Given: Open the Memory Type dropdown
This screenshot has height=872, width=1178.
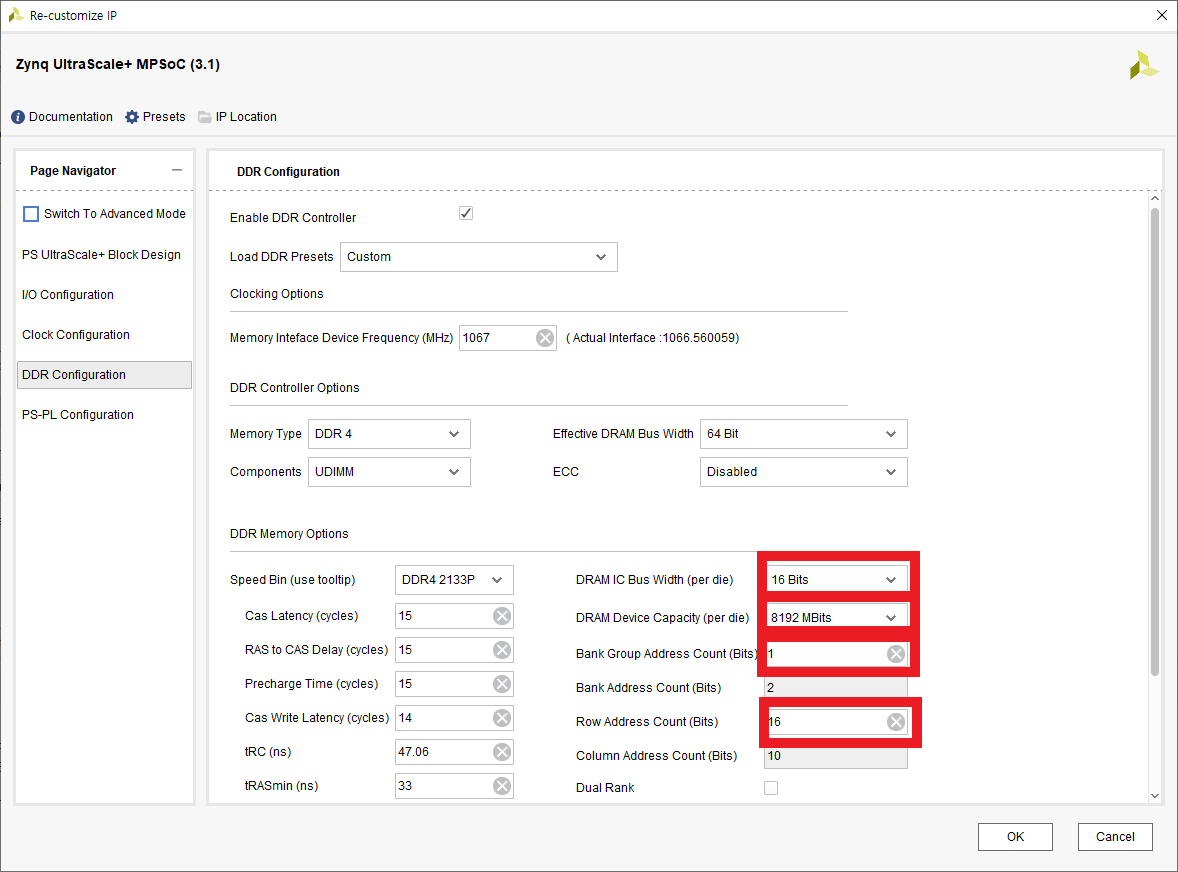Looking at the screenshot, I should coord(389,434).
